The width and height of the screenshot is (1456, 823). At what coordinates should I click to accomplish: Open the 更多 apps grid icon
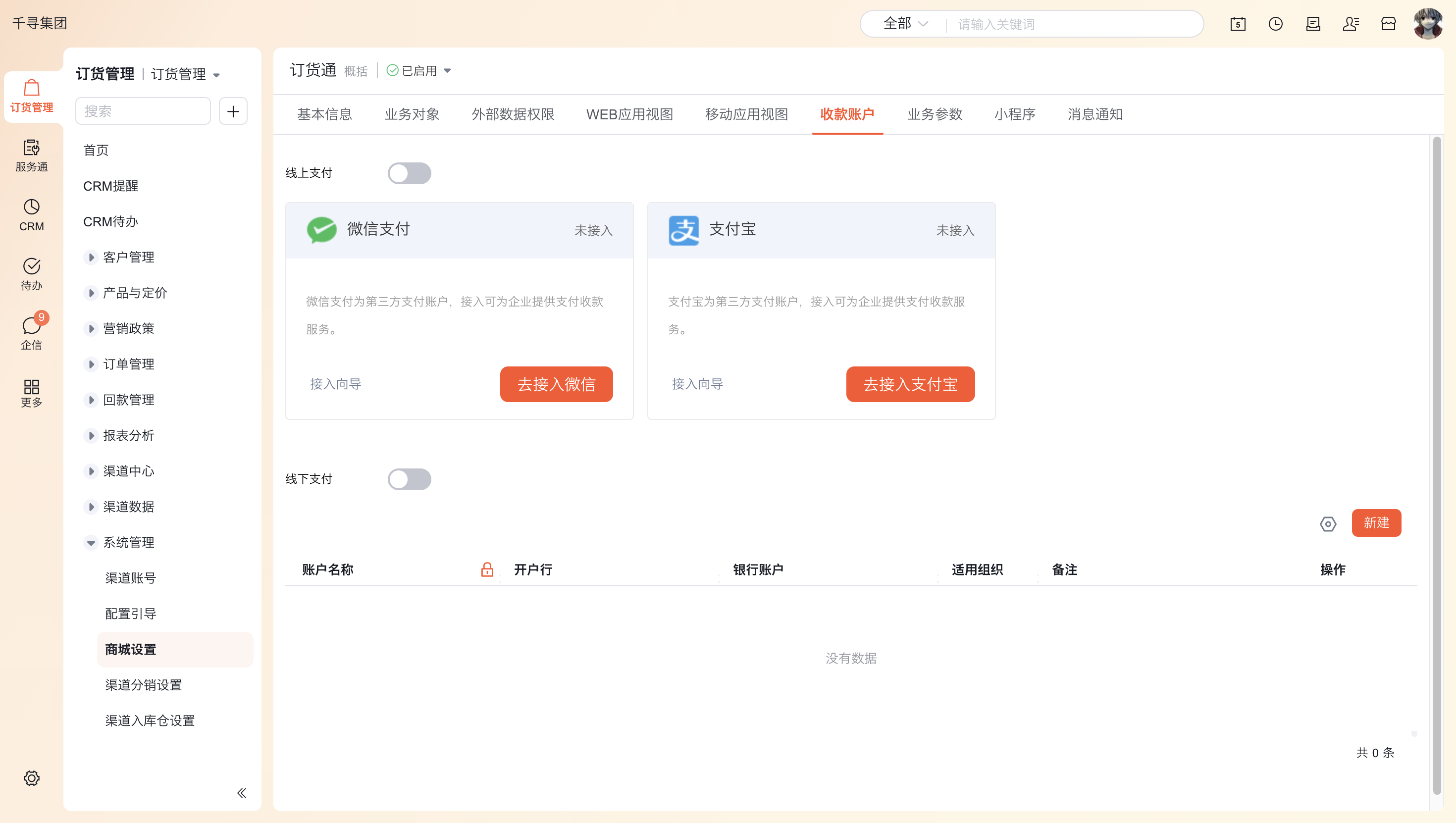(32, 393)
